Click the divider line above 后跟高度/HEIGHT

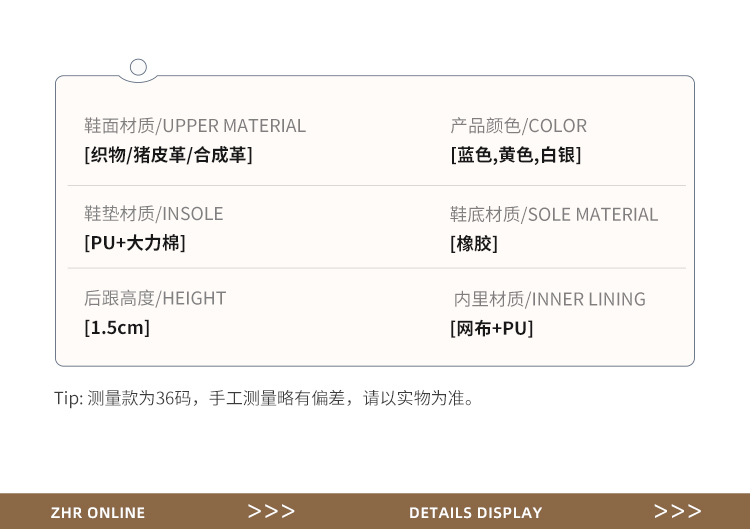376,268
